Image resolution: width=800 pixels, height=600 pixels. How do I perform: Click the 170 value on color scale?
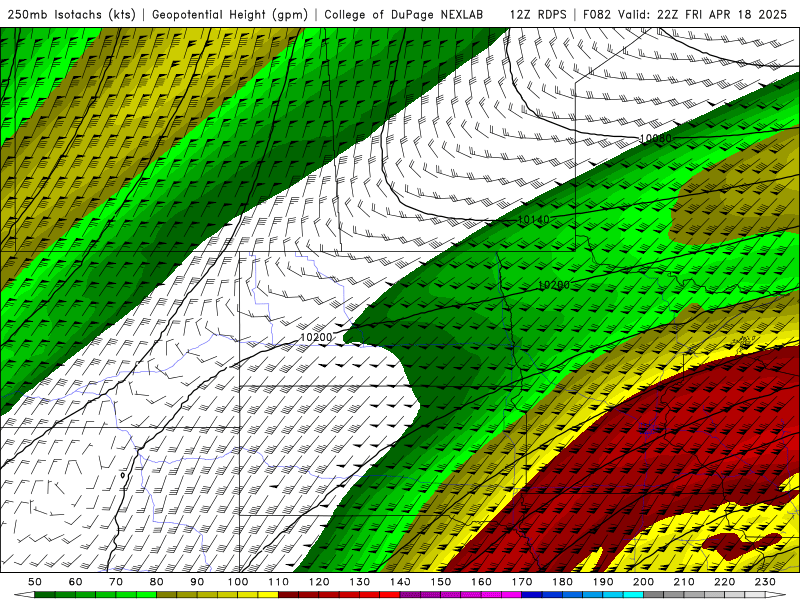[x=522, y=582]
